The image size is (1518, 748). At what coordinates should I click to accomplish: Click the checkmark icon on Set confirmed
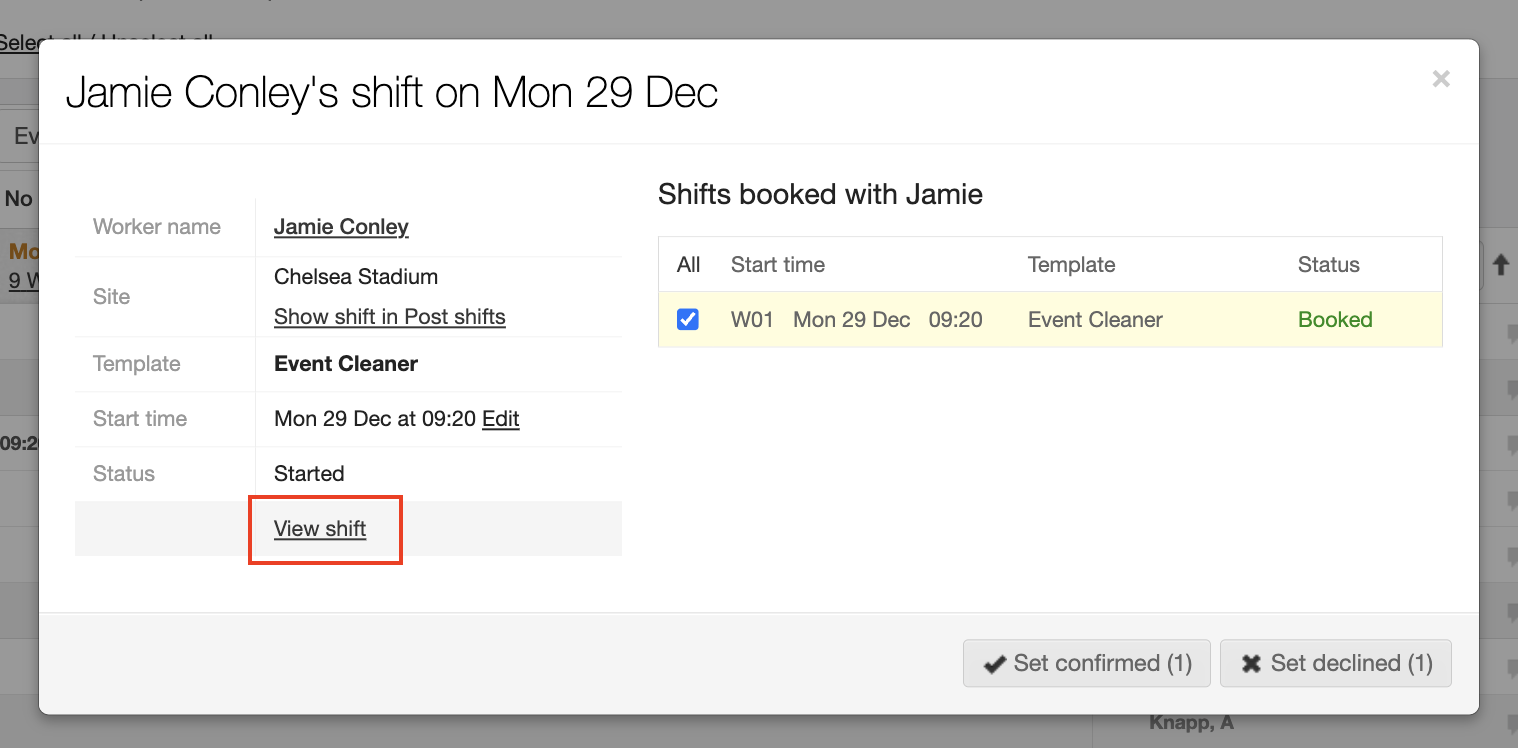[x=994, y=664]
